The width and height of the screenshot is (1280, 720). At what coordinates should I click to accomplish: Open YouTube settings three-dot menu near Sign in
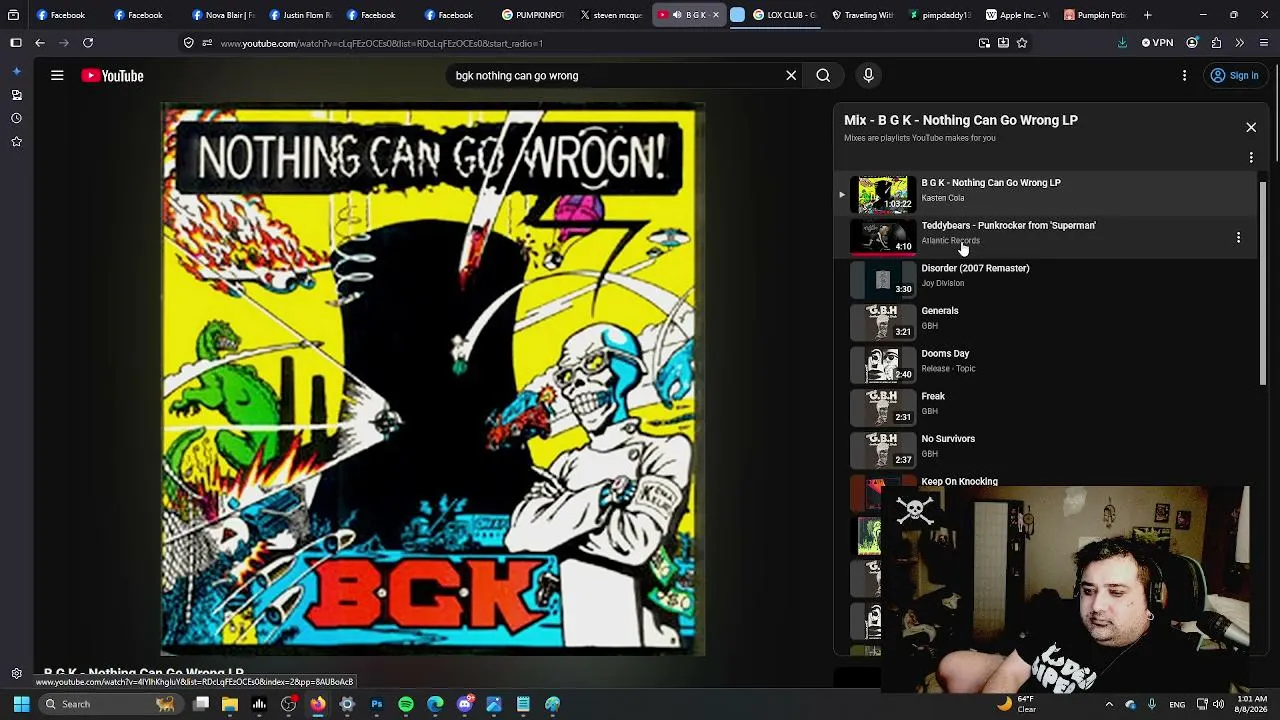(x=1184, y=76)
